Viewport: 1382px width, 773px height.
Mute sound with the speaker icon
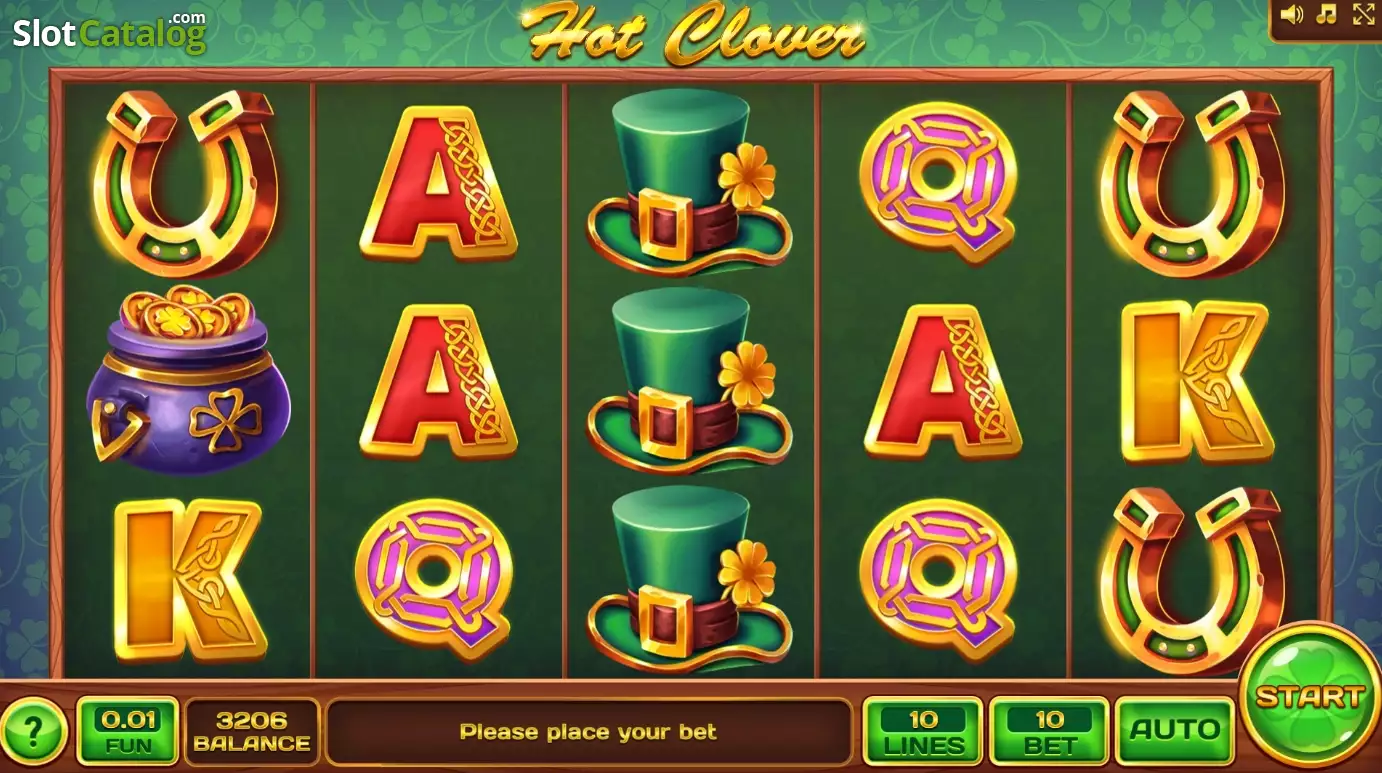click(x=1293, y=14)
